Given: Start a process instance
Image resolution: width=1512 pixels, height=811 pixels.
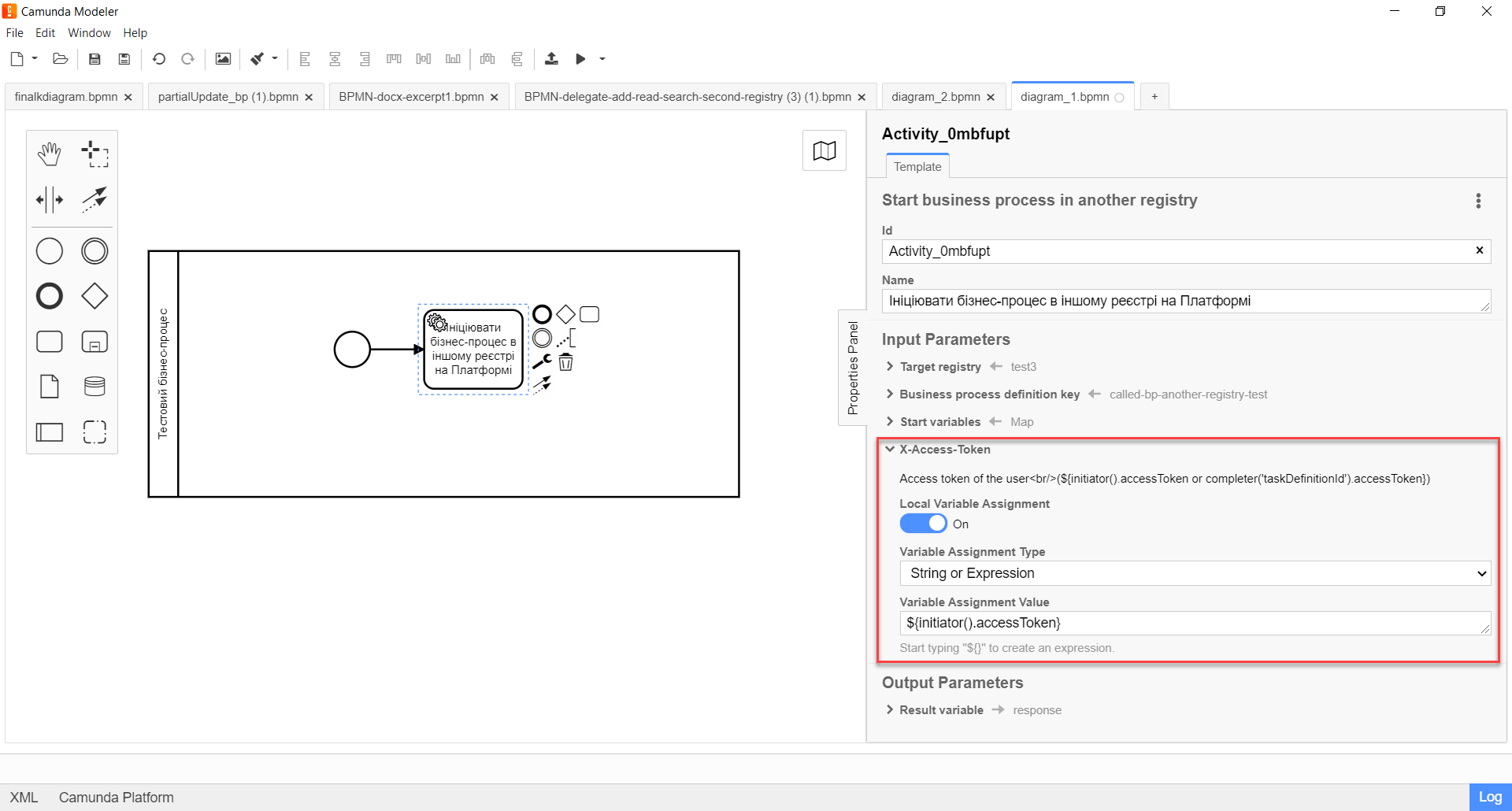Looking at the screenshot, I should tap(580, 59).
